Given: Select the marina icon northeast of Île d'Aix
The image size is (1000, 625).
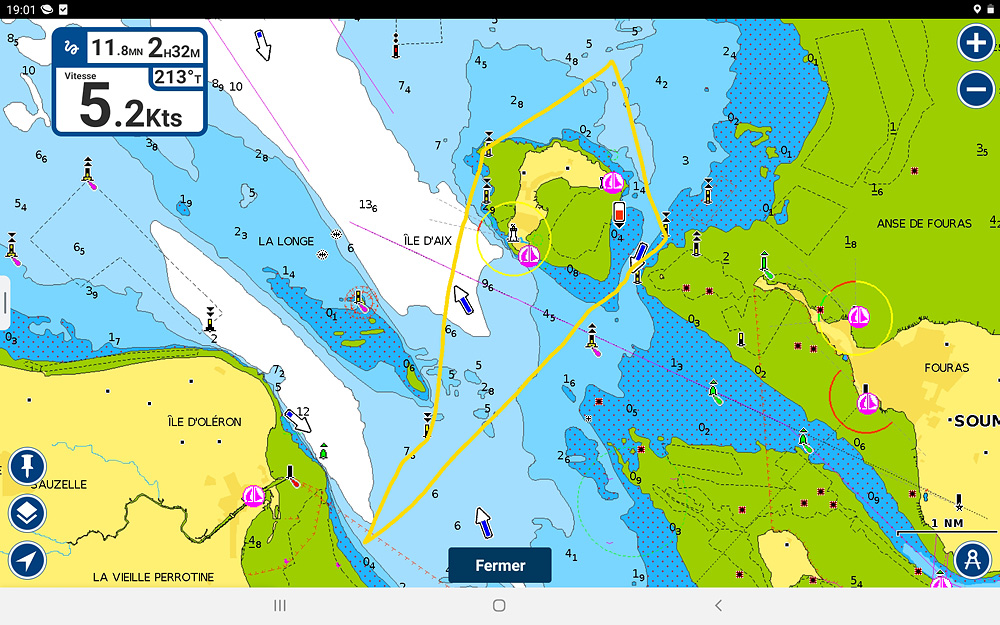Looking at the screenshot, I should pos(612,183).
